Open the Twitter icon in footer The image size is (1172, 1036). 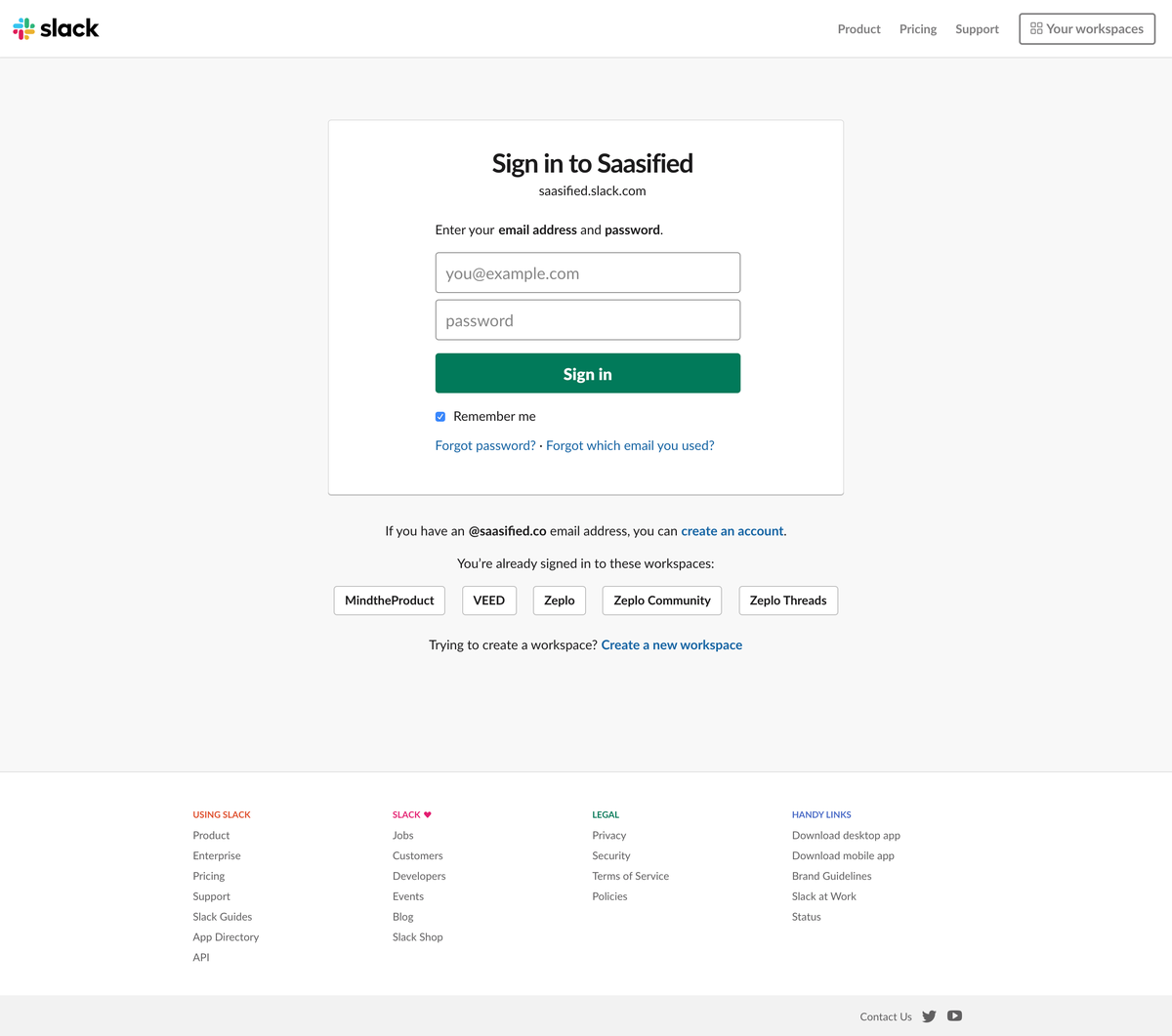pyautogui.click(x=929, y=1016)
